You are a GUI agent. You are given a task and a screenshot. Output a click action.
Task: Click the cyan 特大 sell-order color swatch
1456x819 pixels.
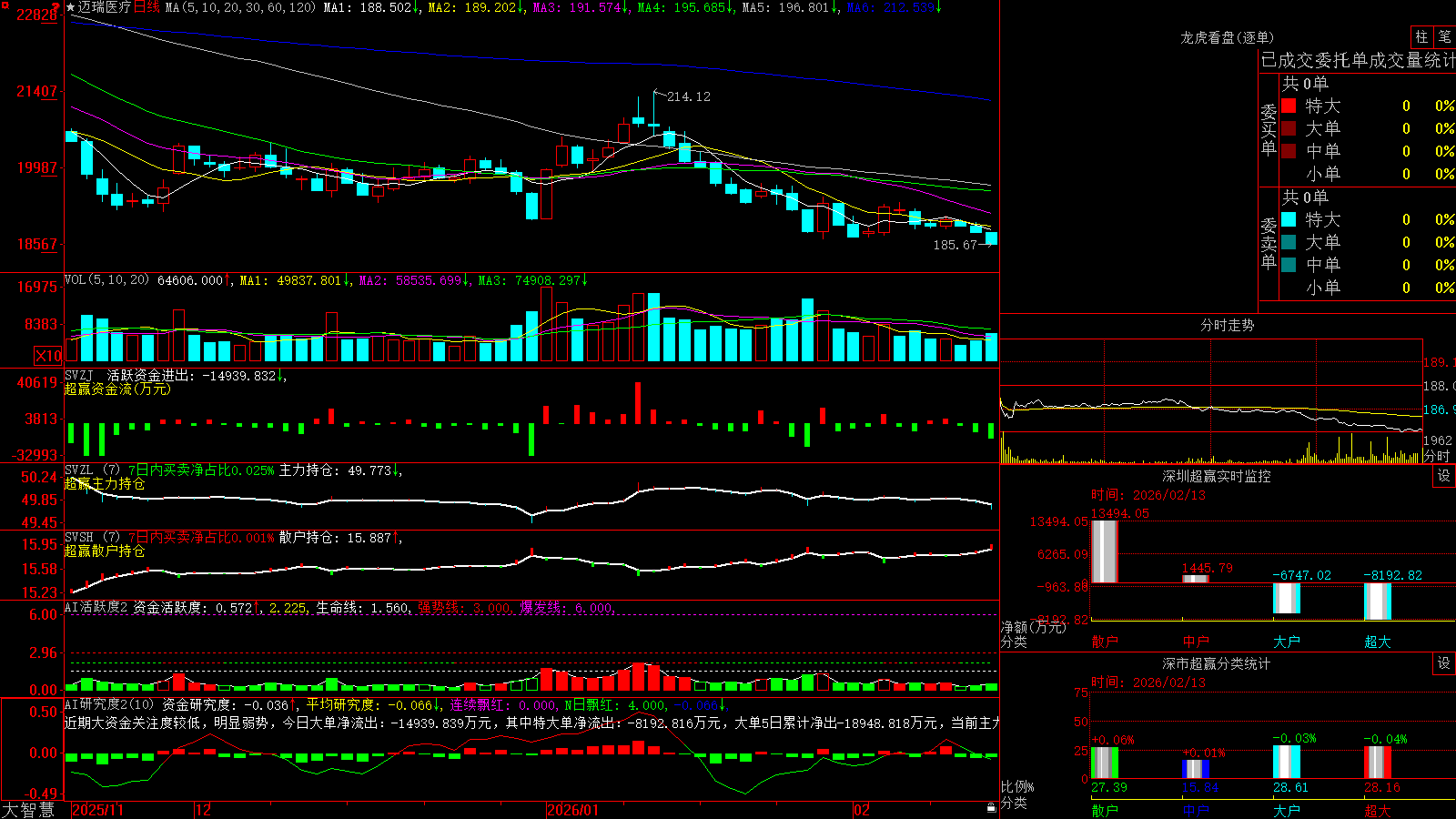(1289, 219)
